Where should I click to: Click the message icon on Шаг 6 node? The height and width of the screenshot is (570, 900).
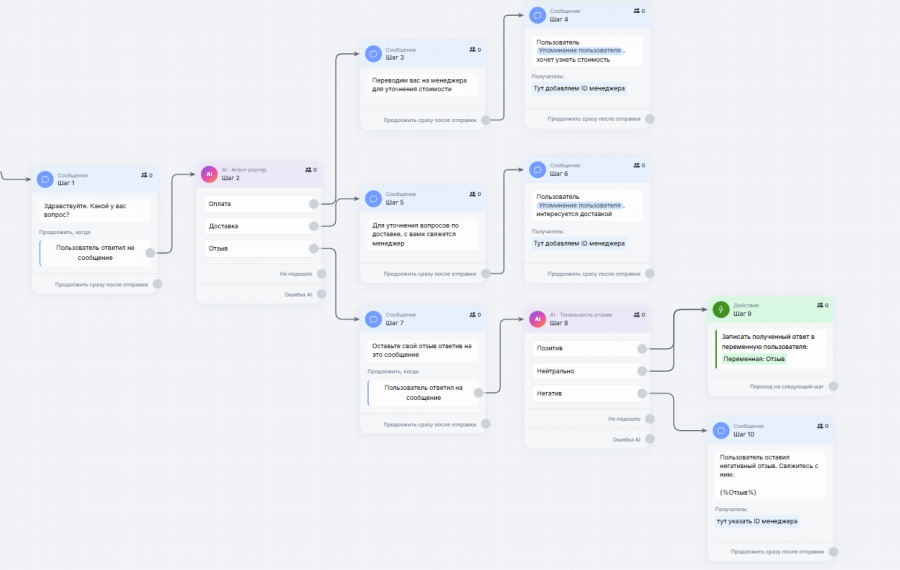pyautogui.click(x=537, y=170)
